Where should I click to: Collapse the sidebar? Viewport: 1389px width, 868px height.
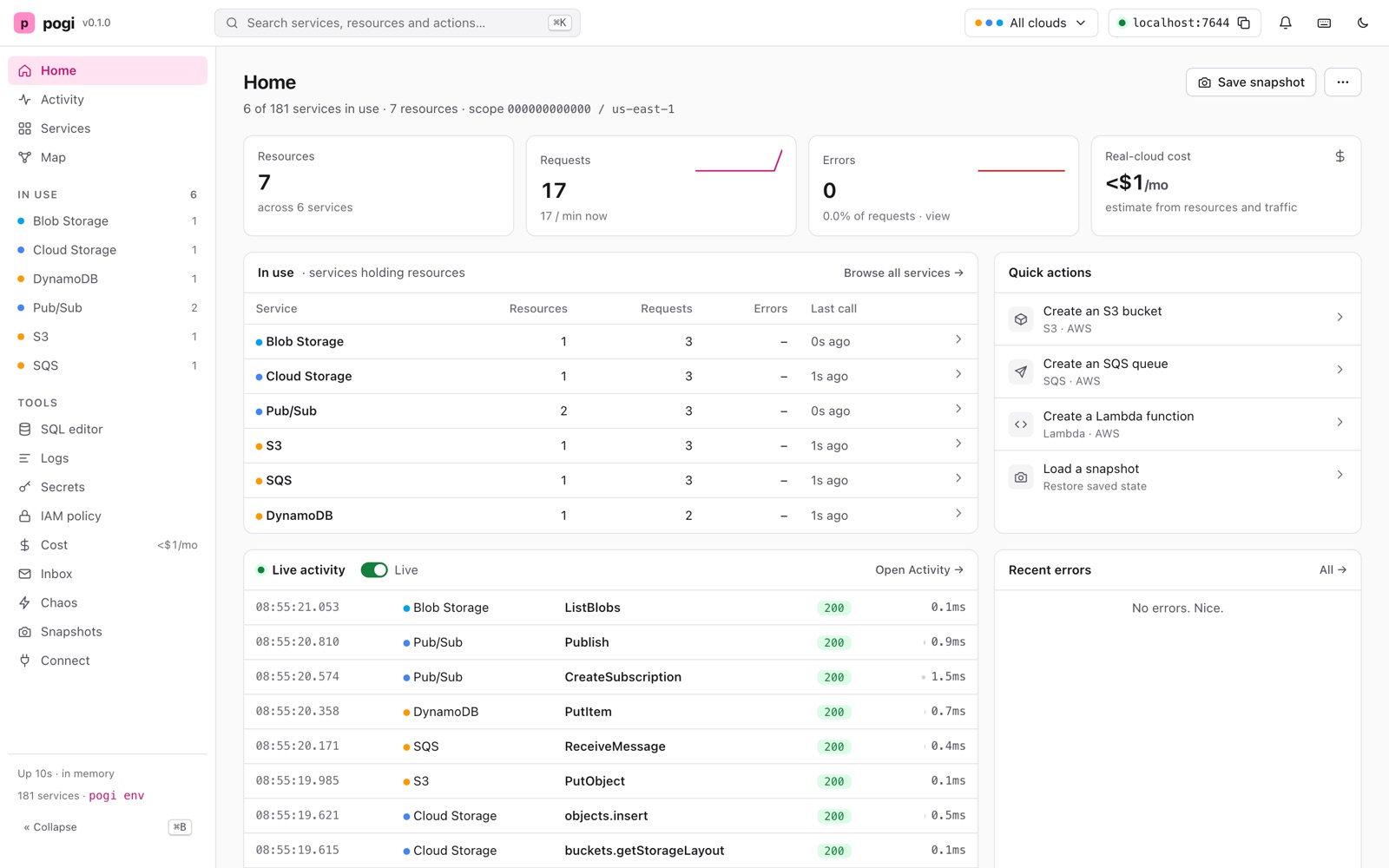click(50, 827)
